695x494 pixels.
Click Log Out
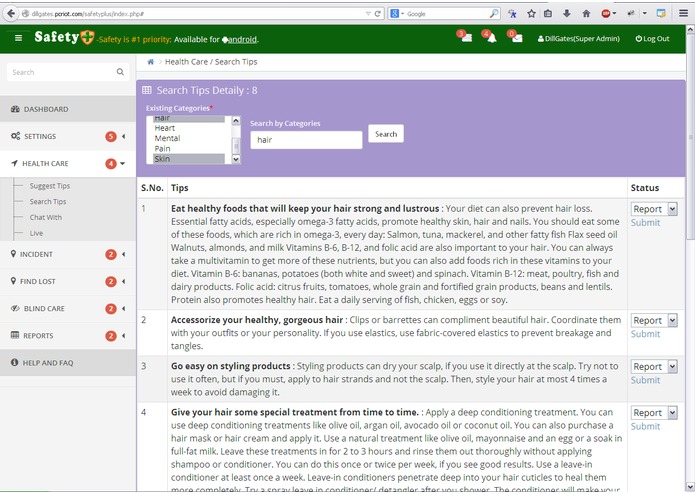point(652,39)
